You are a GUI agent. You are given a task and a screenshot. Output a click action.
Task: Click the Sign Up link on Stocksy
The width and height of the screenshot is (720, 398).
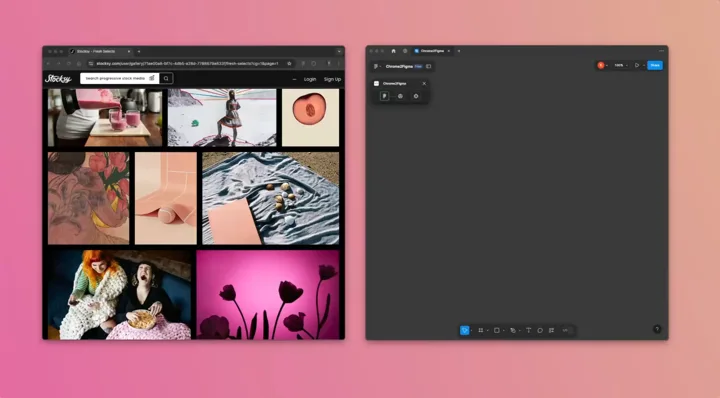332,79
